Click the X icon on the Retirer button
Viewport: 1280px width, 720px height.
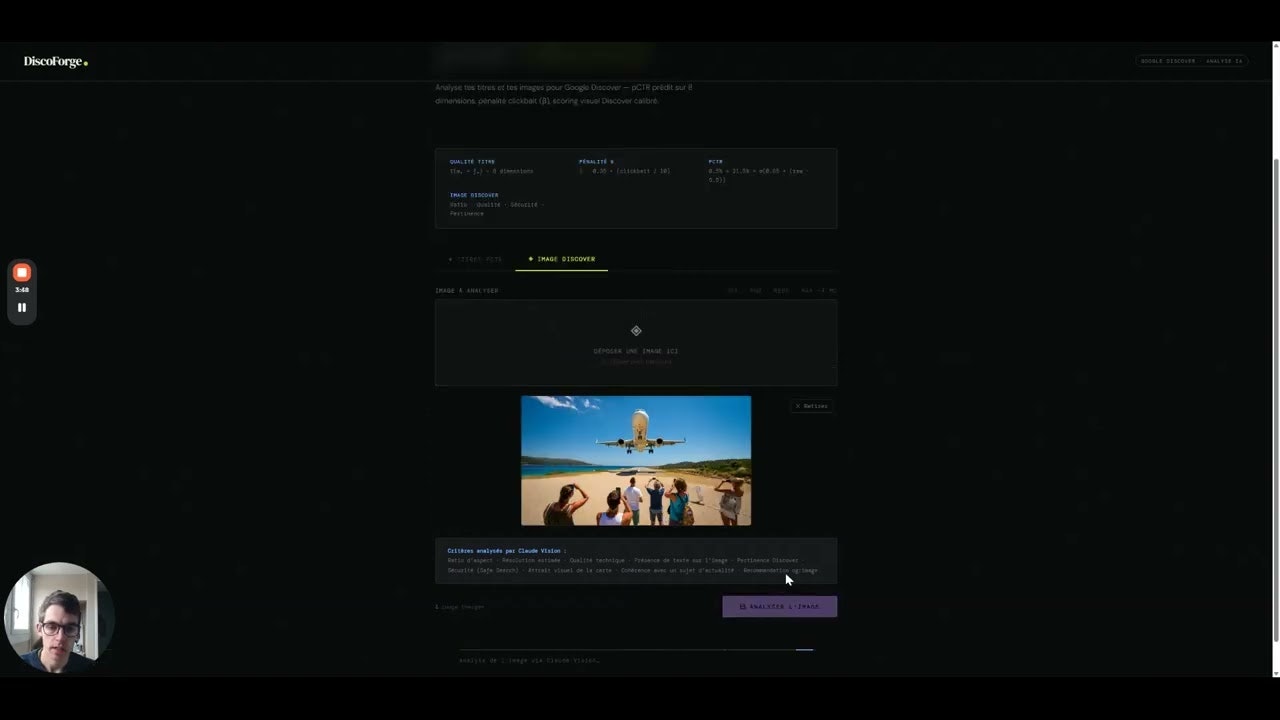(797, 406)
